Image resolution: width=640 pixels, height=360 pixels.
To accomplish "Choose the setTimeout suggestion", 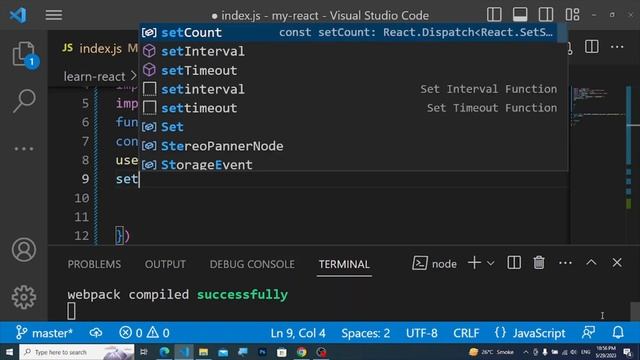I will [353, 70].
